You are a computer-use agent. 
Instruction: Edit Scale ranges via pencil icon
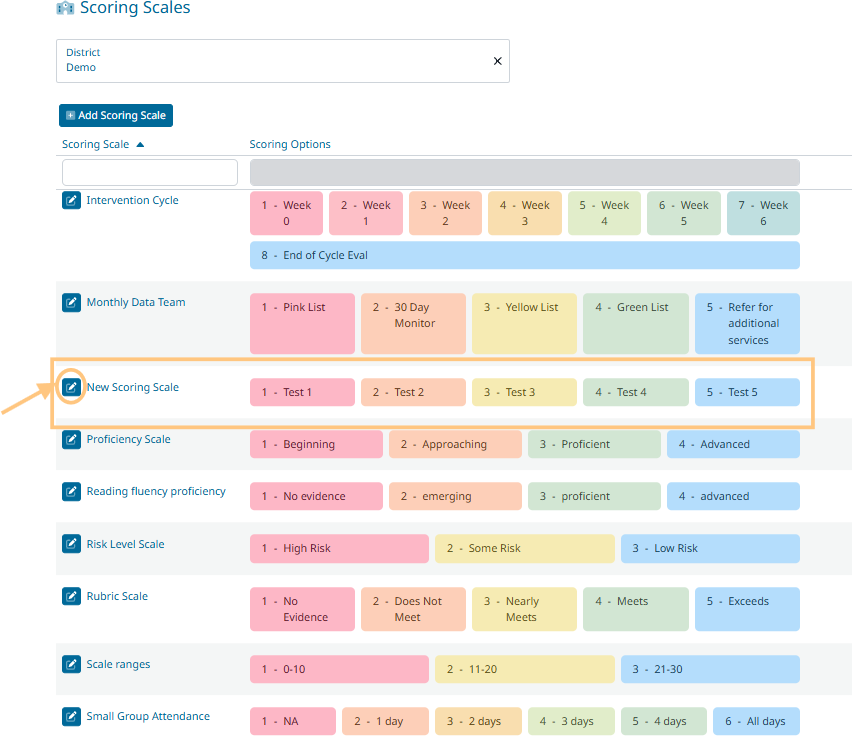coord(71,665)
